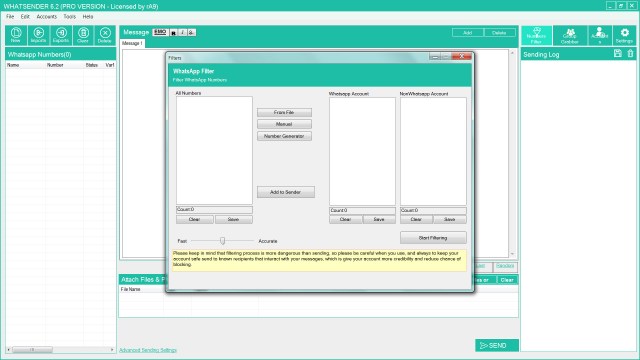Save the All Numbers list
The width and height of the screenshot is (640, 360).
pos(233,220)
